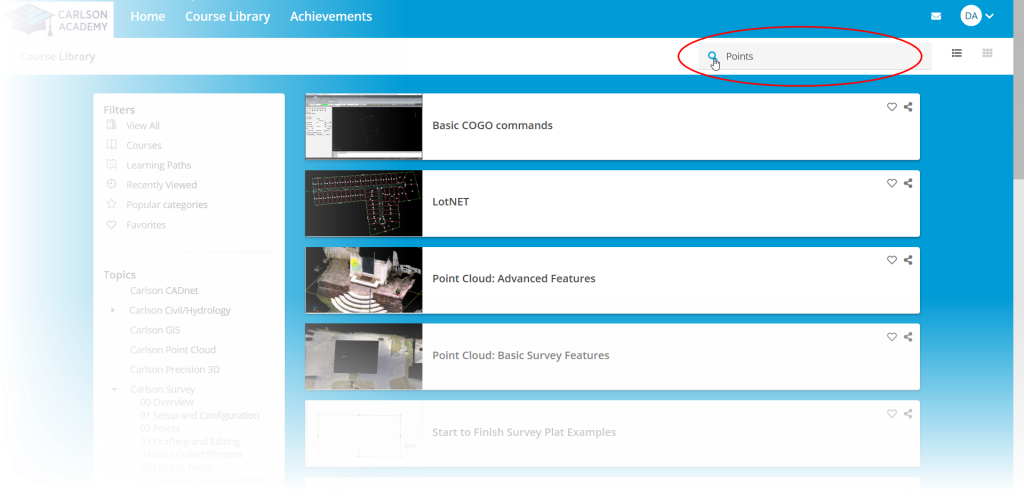Select the Carlson Point Cloud topic
The height and width of the screenshot is (492, 1024).
[x=172, y=350]
